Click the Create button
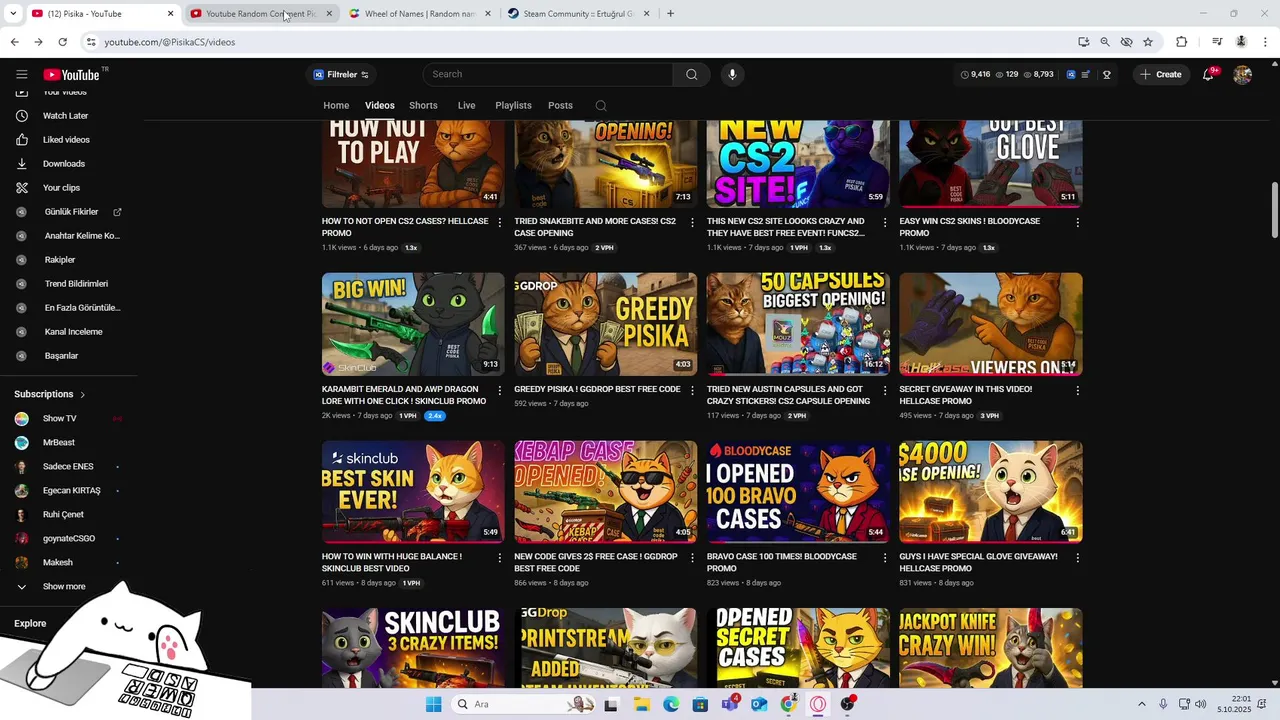The image size is (1280, 720). point(1161,74)
